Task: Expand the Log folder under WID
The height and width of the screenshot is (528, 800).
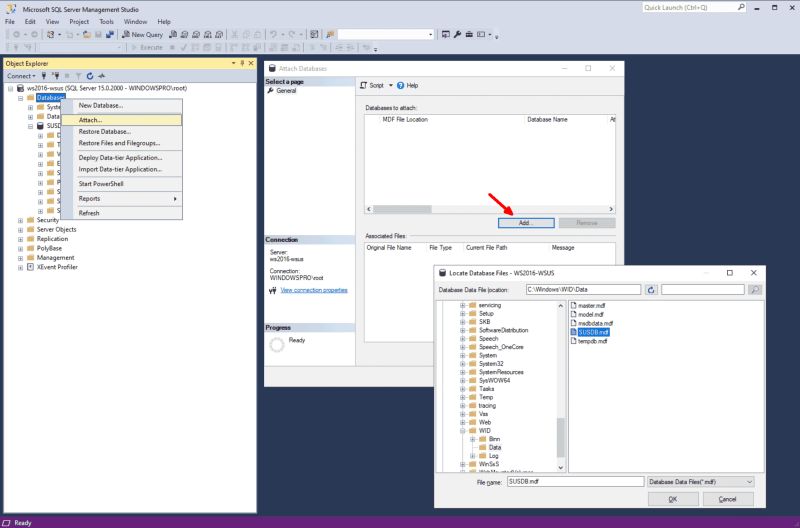Action: click(472, 456)
